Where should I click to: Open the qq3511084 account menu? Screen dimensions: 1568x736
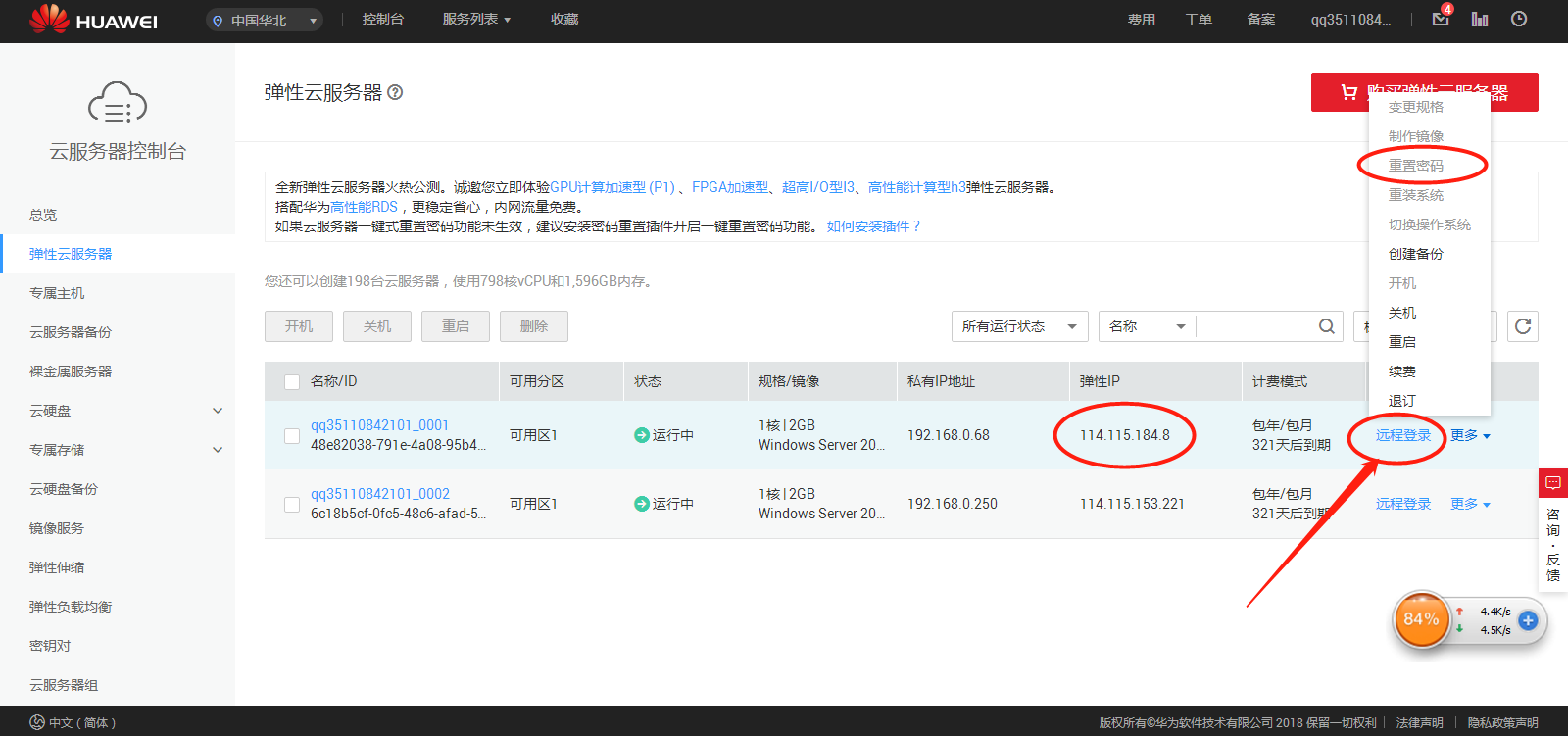[x=1350, y=20]
